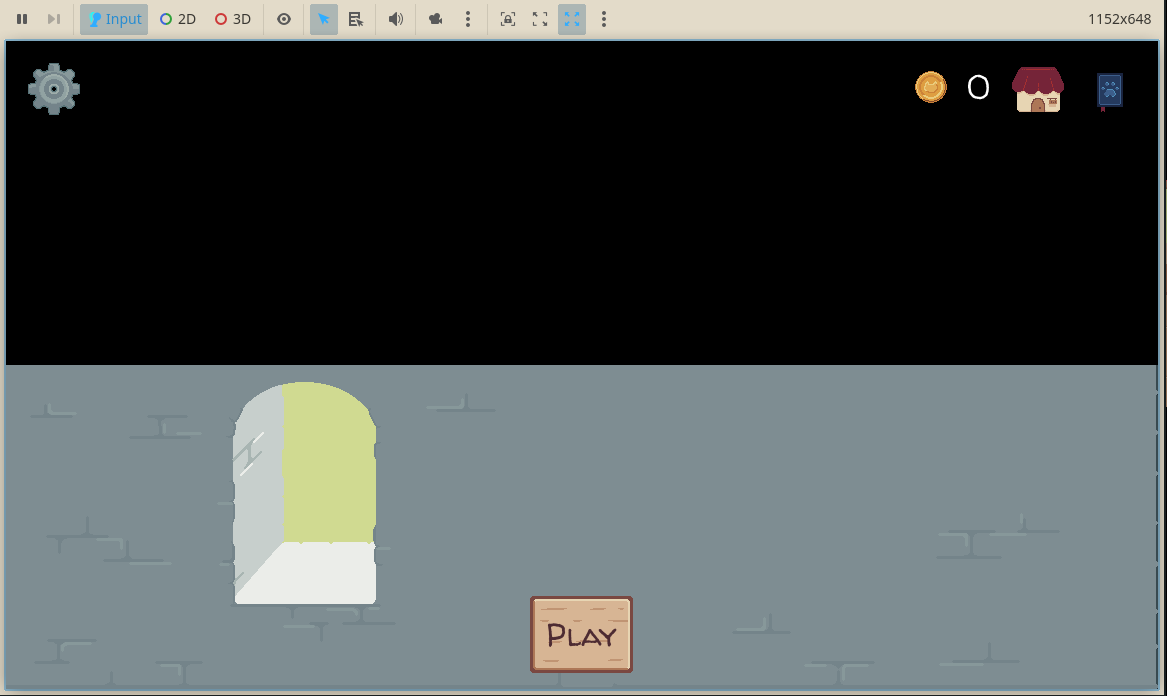Toggle the highlighted embed game window icon
The height and width of the screenshot is (696, 1167).
[x=572, y=19]
